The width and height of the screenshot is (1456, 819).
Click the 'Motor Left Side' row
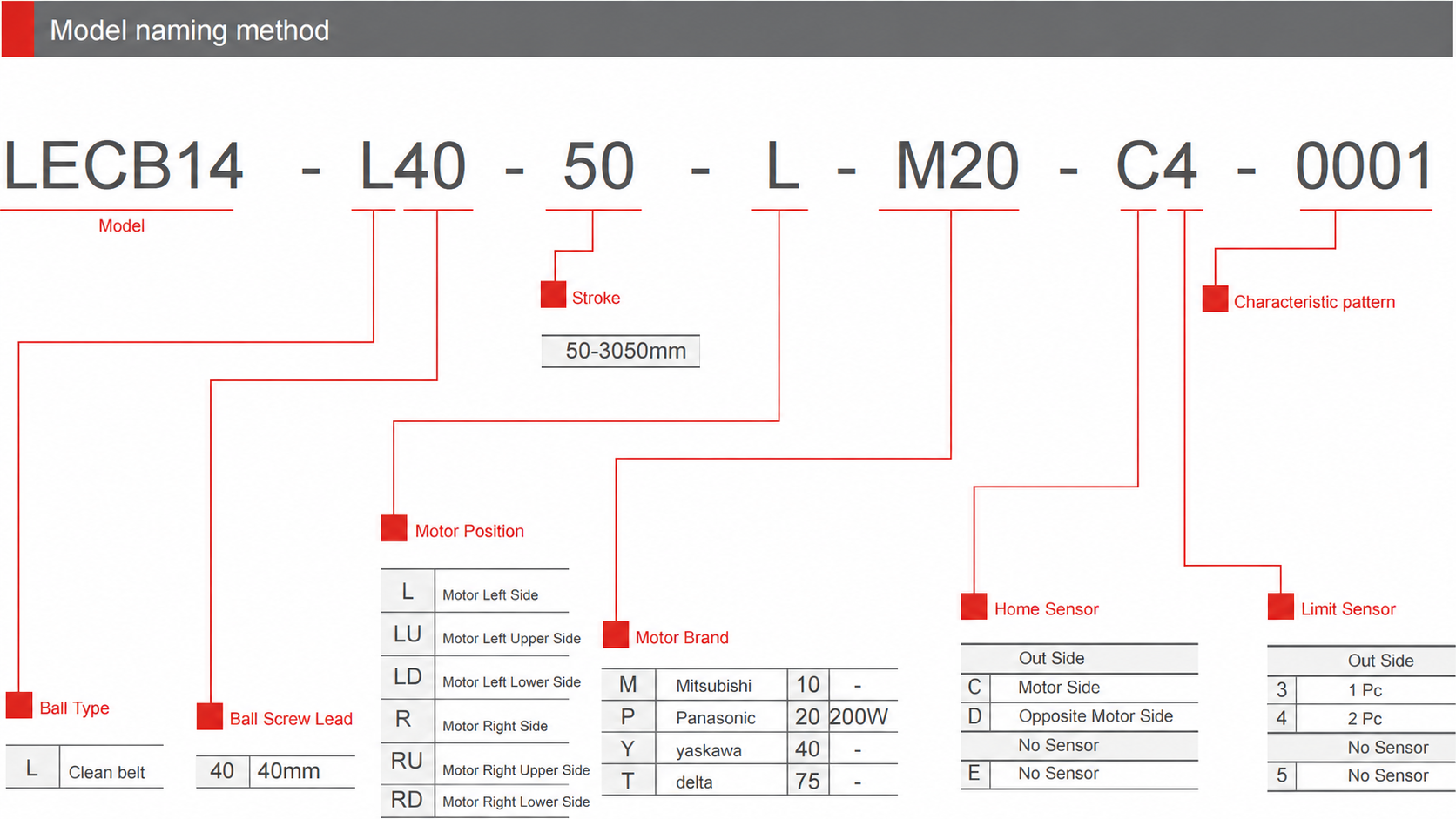[x=475, y=593]
